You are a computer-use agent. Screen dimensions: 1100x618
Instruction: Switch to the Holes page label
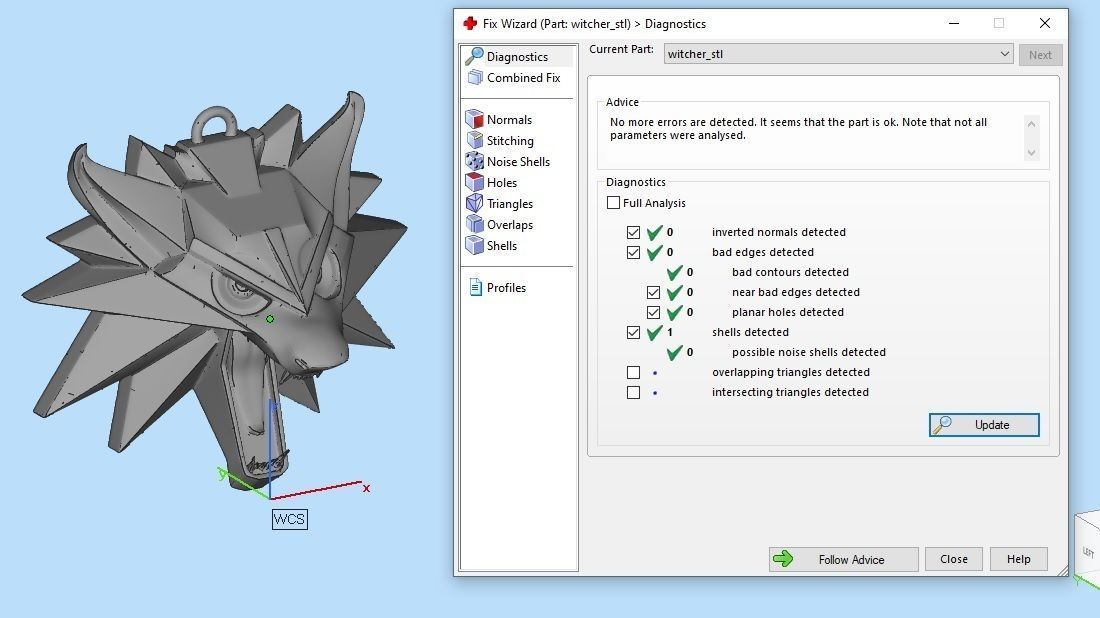[502, 183]
